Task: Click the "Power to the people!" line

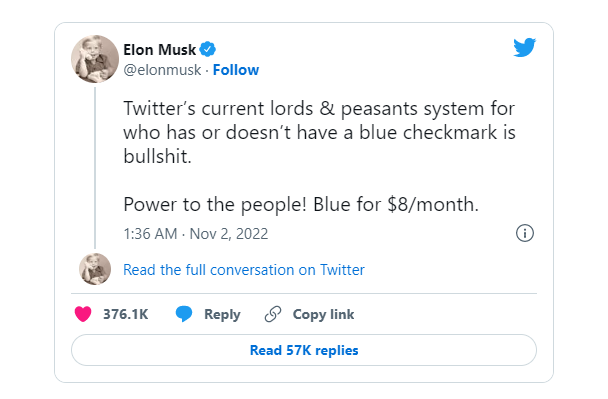Action: [301, 204]
